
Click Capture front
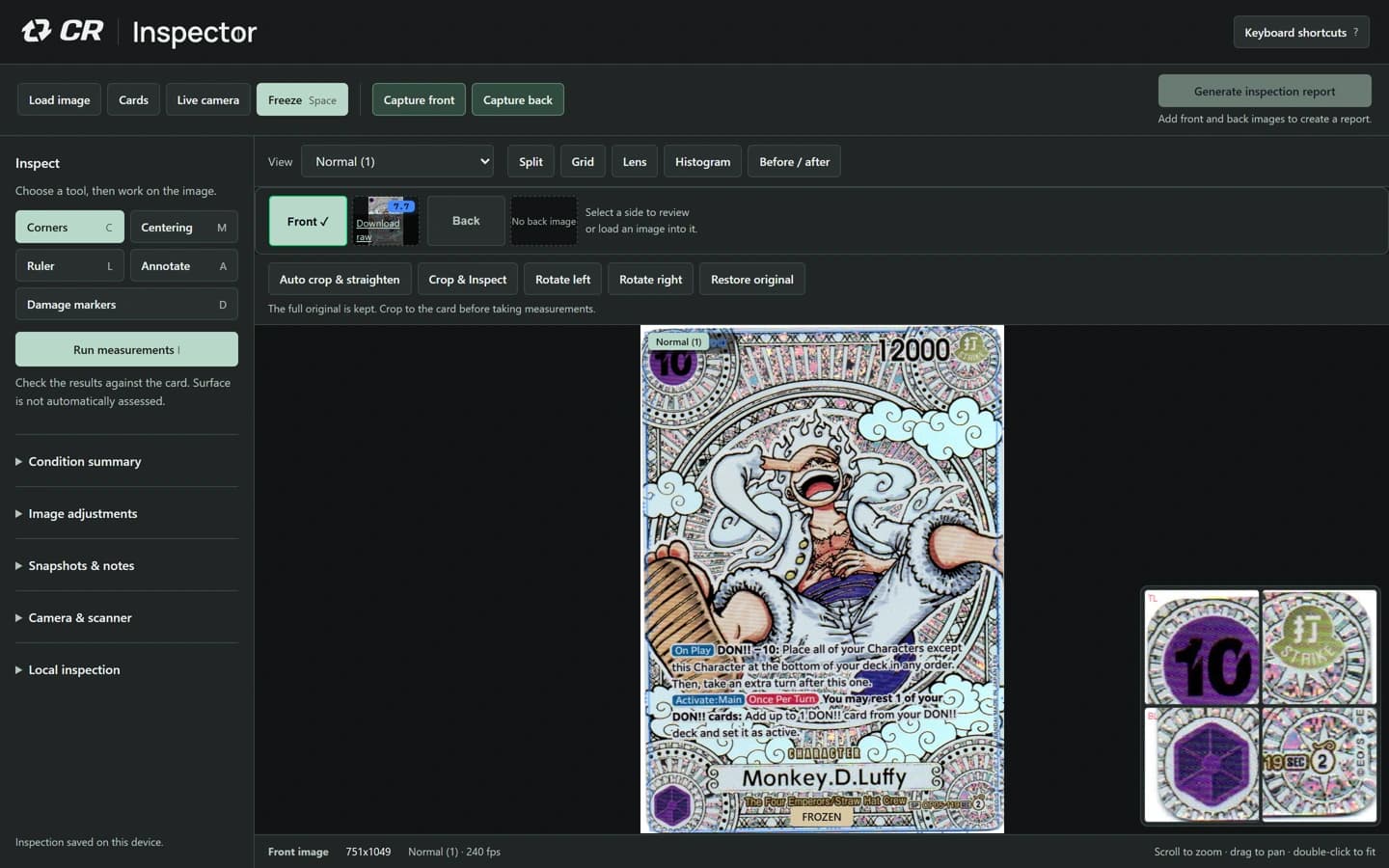pyautogui.click(x=419, y=99)
